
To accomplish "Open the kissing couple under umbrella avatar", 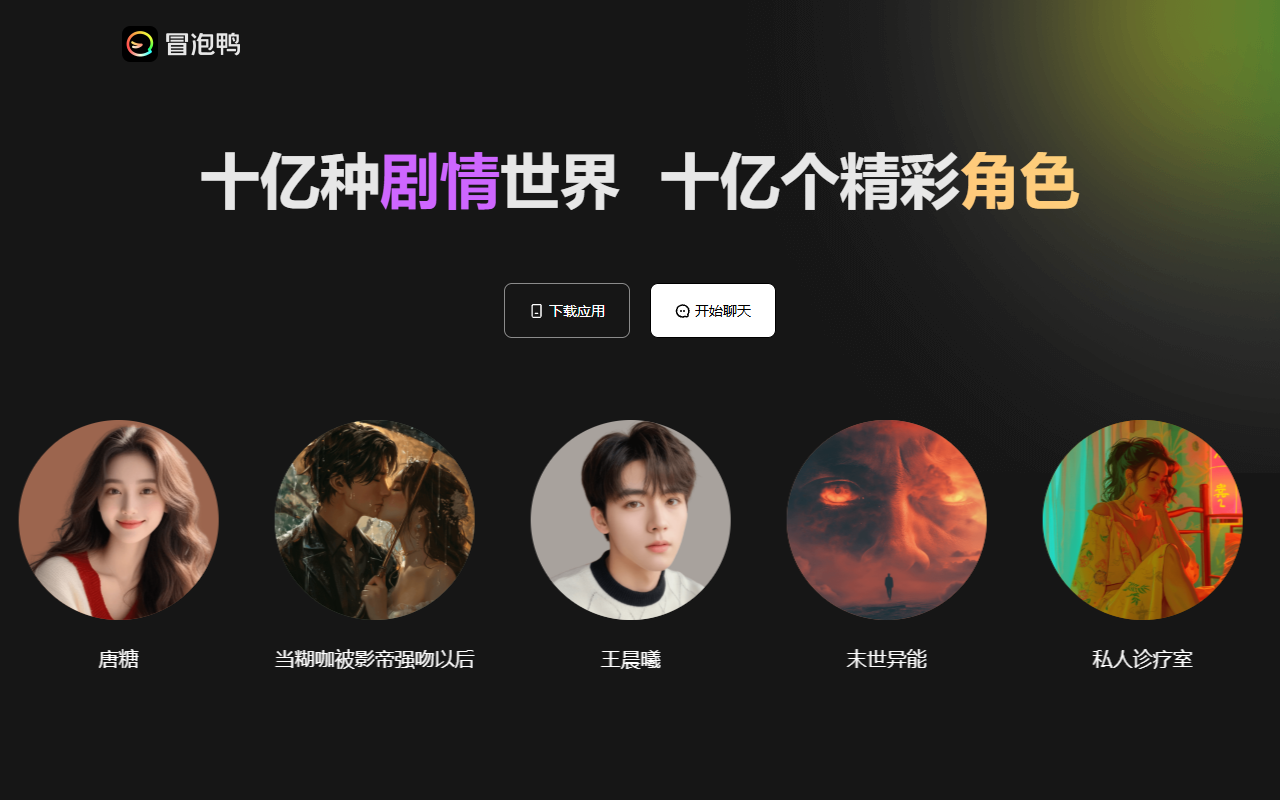I will coord(375,520).
